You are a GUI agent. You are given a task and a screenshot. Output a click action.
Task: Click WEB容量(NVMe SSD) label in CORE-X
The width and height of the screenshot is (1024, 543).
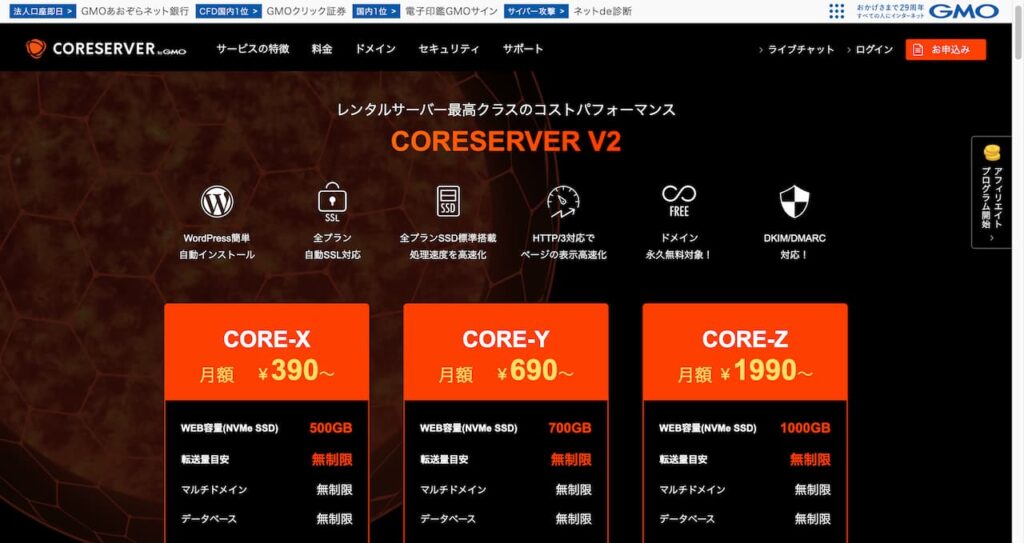coord(229,429)
